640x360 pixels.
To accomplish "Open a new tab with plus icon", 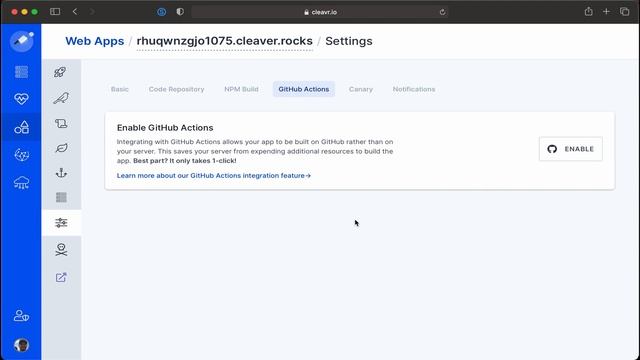I will pyautogui.click(x=606, y=11).
